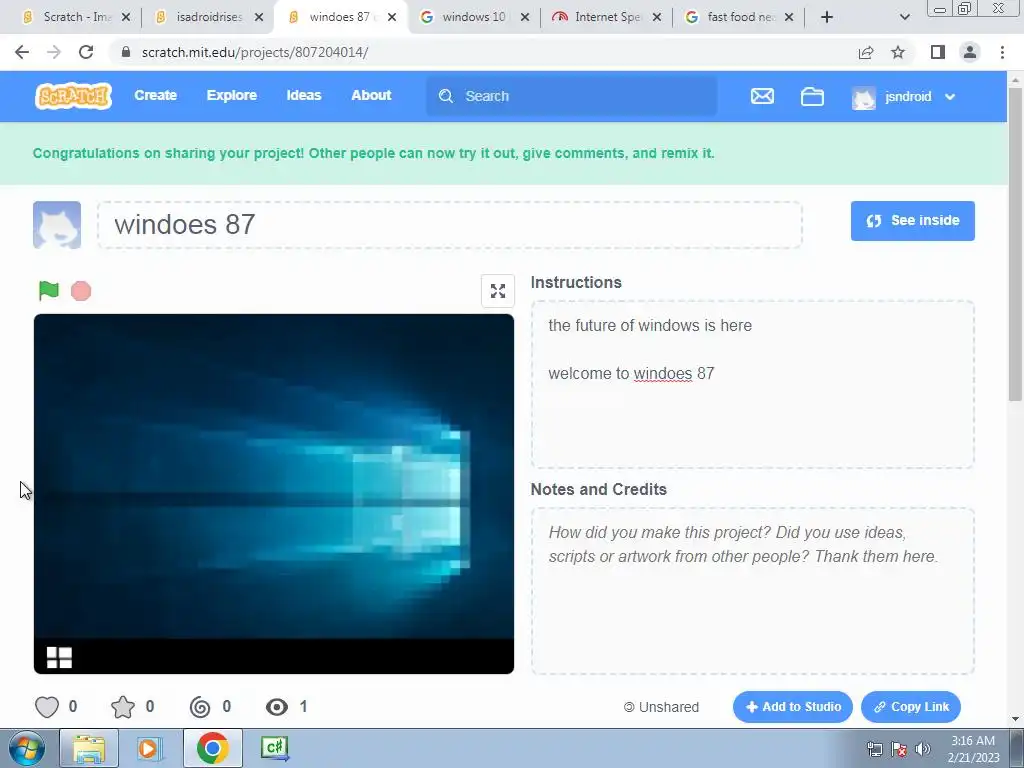
Task: Toggle the browser side panel
Action: (x=938, y=52)
